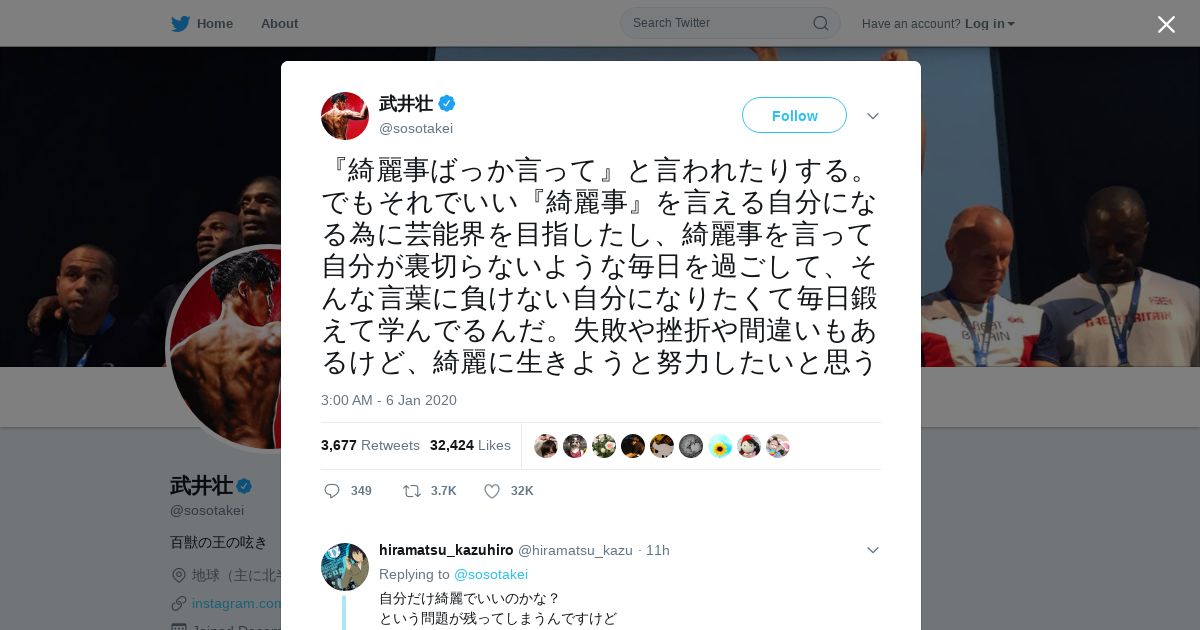The image size is (1200, 630).
Task: Click the search magnifier icon
Action: click(820, 23)
